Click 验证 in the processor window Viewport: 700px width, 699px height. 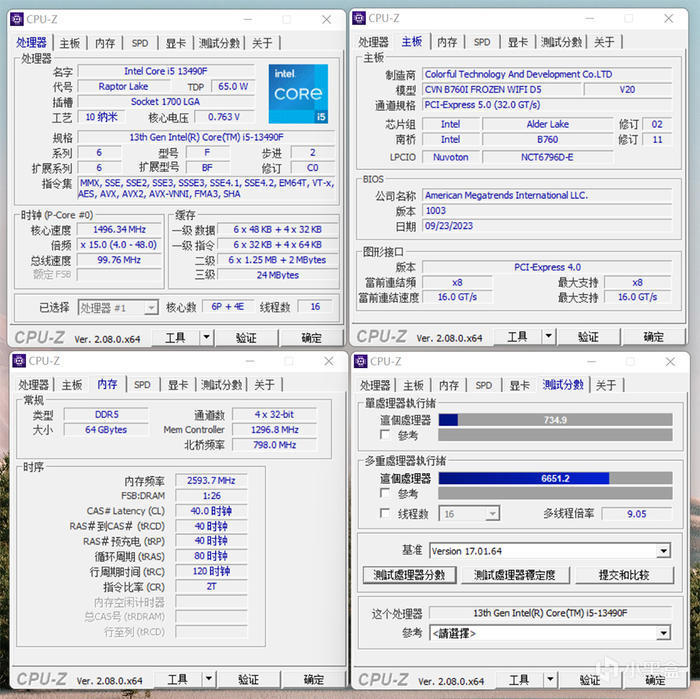[x=246, y=338]
